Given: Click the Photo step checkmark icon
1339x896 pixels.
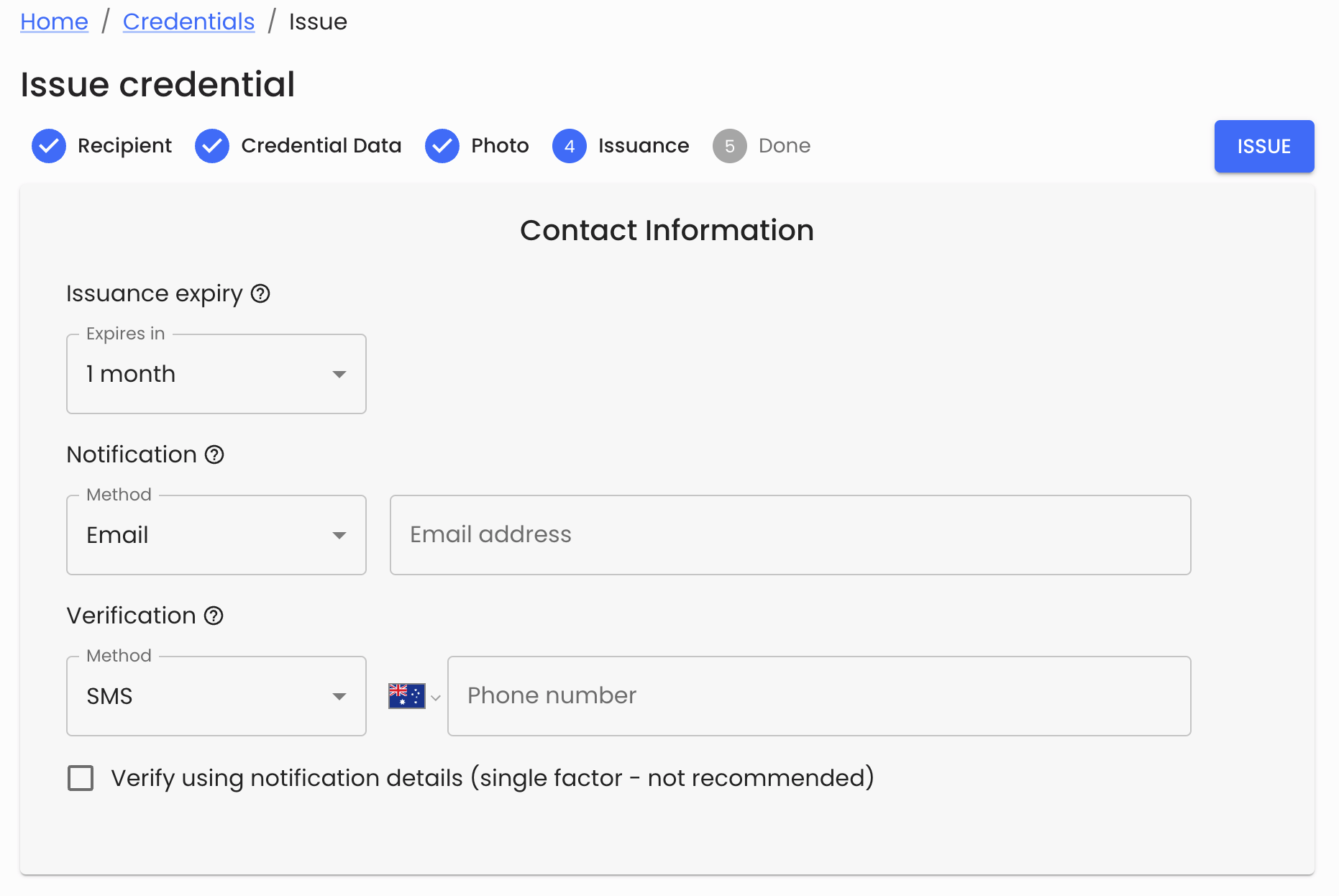Looking at the screenshot, I should pyautogui.click(x=442, y=145).
